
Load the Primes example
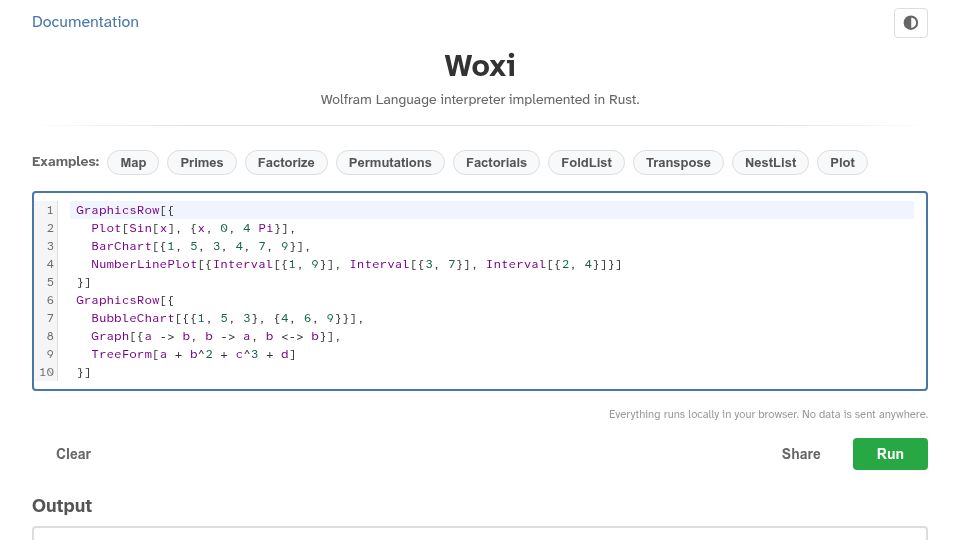tap(201, 163)
